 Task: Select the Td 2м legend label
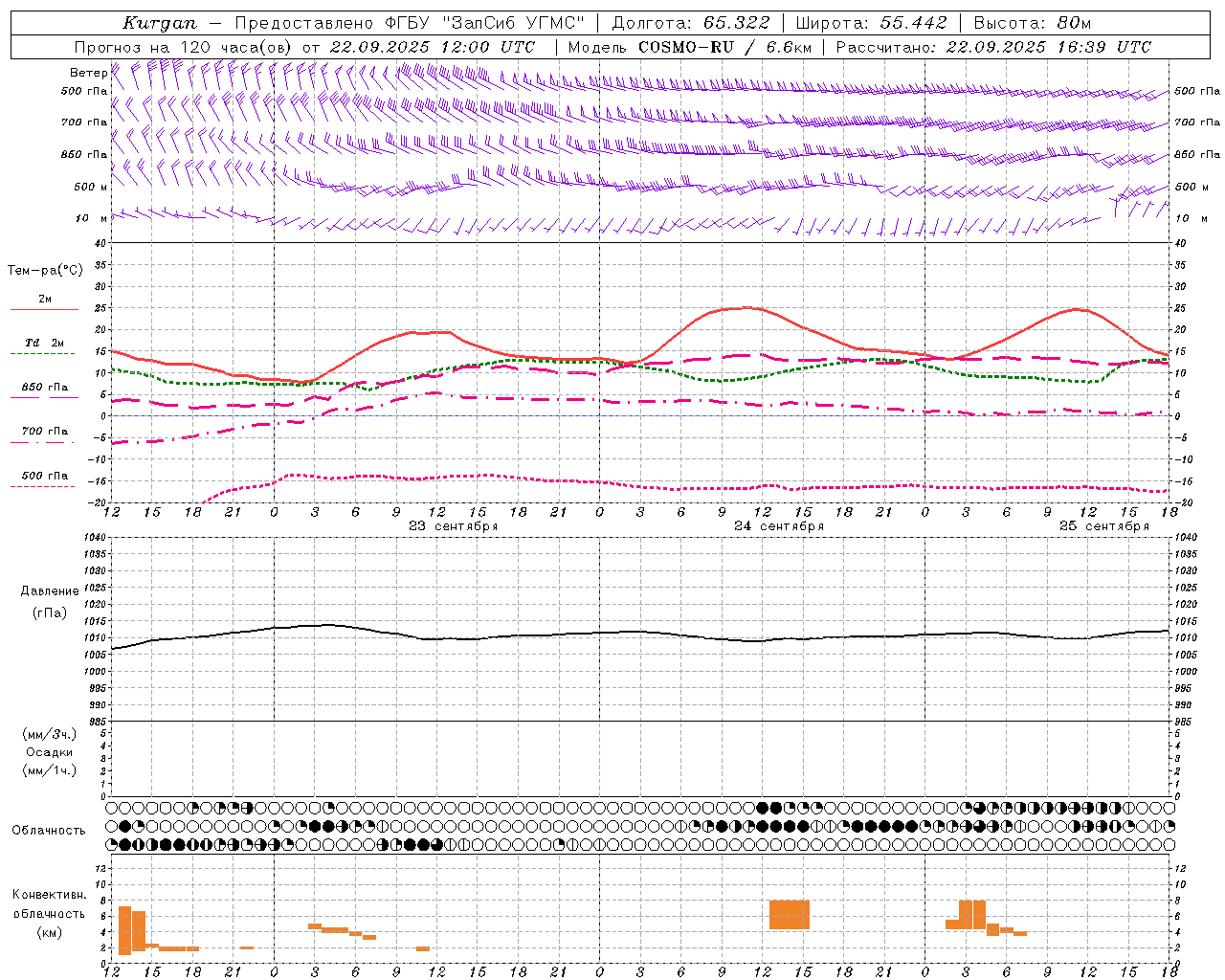[x=44, y=343]
